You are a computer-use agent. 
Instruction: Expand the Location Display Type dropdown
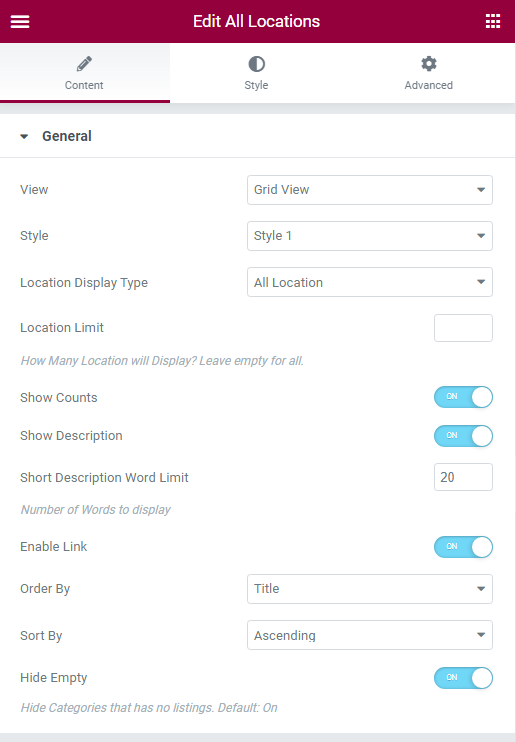pos(370,282)
